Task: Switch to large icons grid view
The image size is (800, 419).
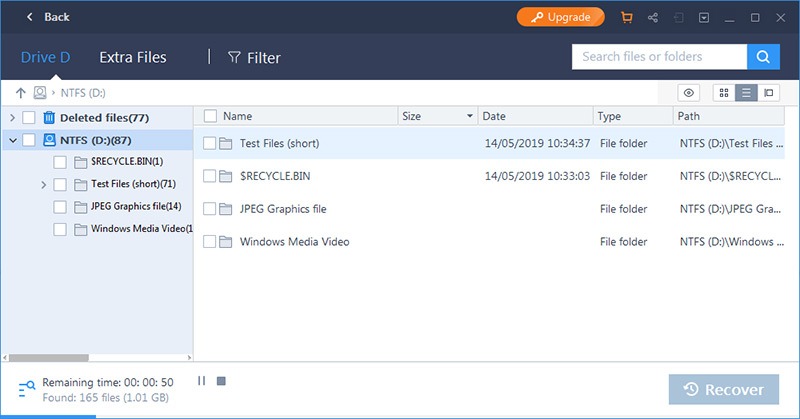Action: [724, 93]
